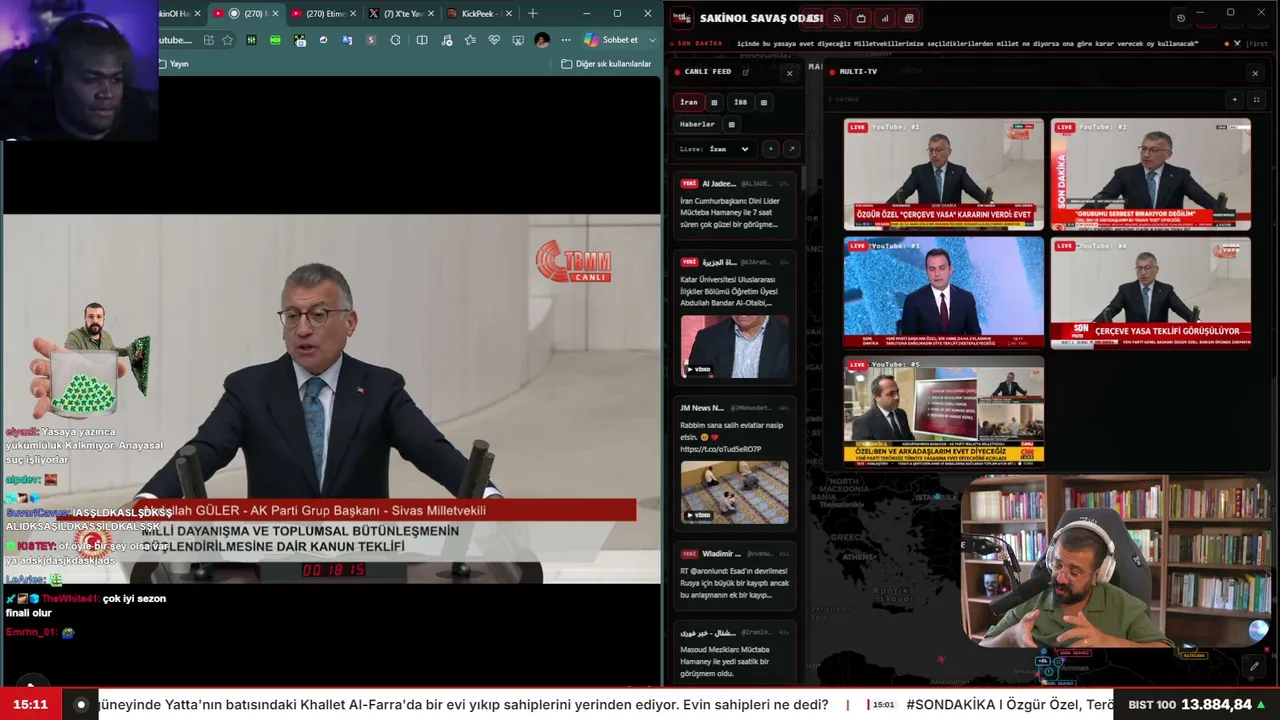
Task: Click the grid icon next to İBB tab
Action: (x=764, y=102)
